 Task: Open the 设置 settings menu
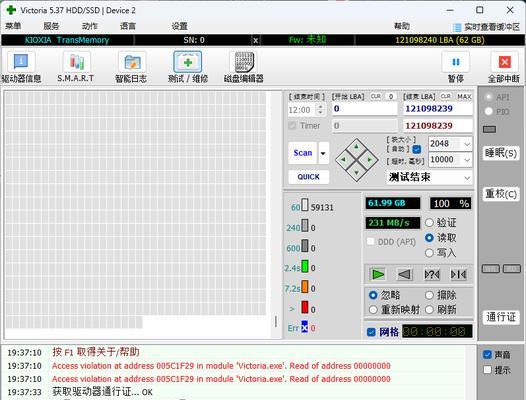pyautogui.click(x=179, y=26)
